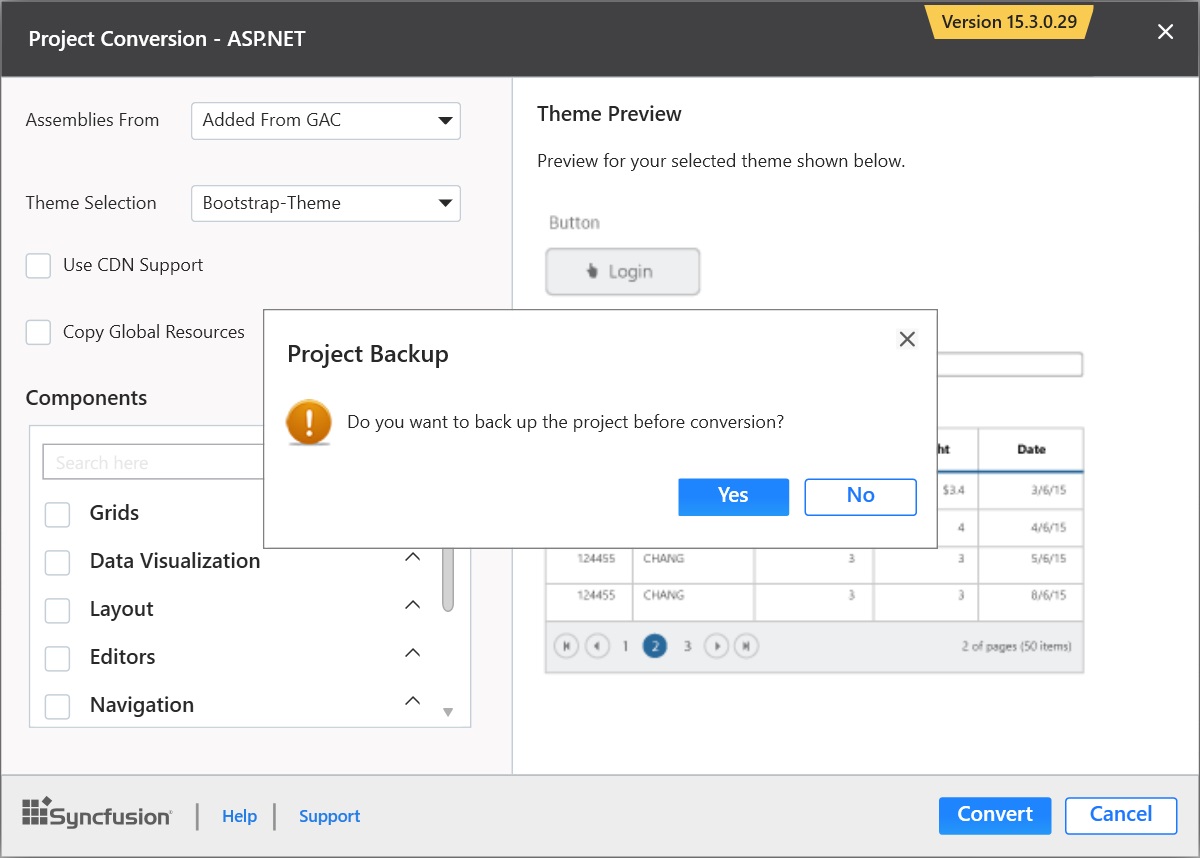Open the Help link
The width and height of the screenshot is (1200, 858).
tap(239, 816)
